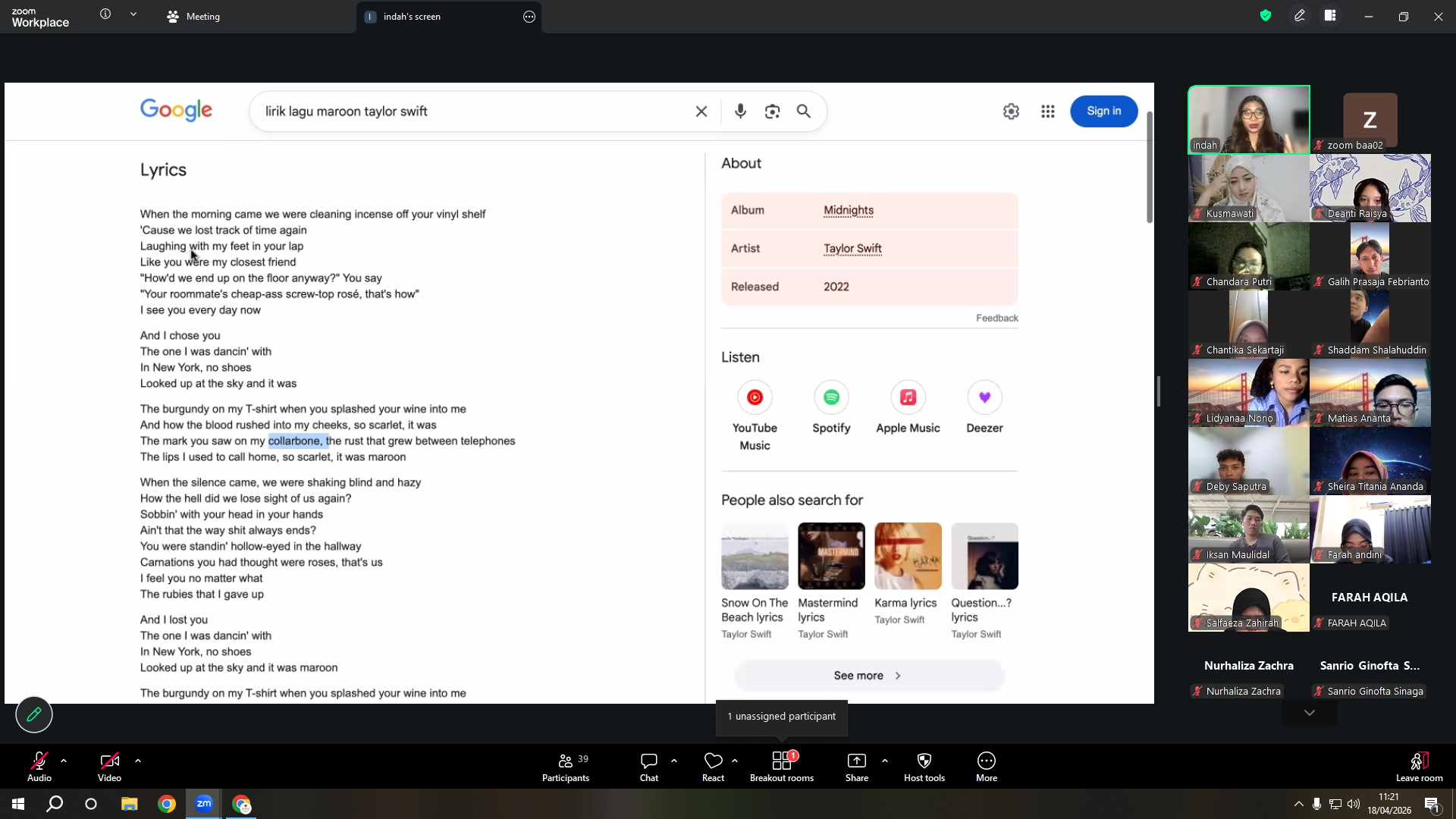1456x819 pixels.
Task: Start screen Share
Action: (857, 767)
